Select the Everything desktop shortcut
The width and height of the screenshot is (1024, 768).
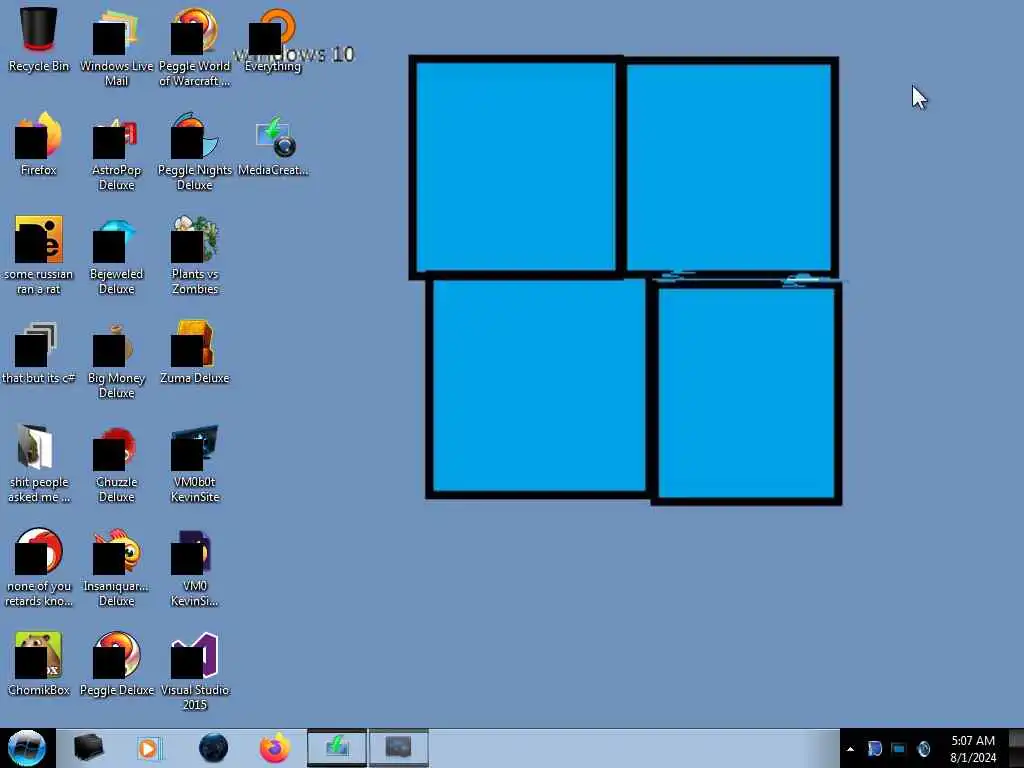[x=273, y=40]
